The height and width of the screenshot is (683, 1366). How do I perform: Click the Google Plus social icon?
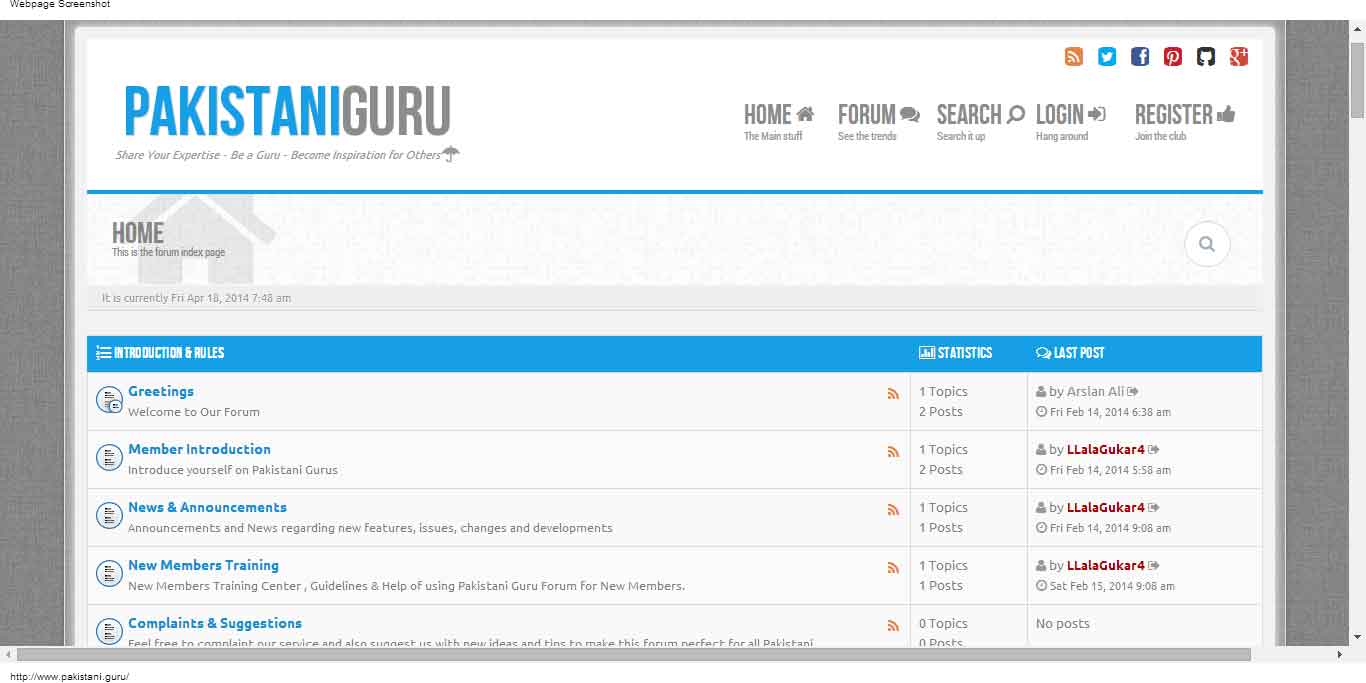(1239, 56)
